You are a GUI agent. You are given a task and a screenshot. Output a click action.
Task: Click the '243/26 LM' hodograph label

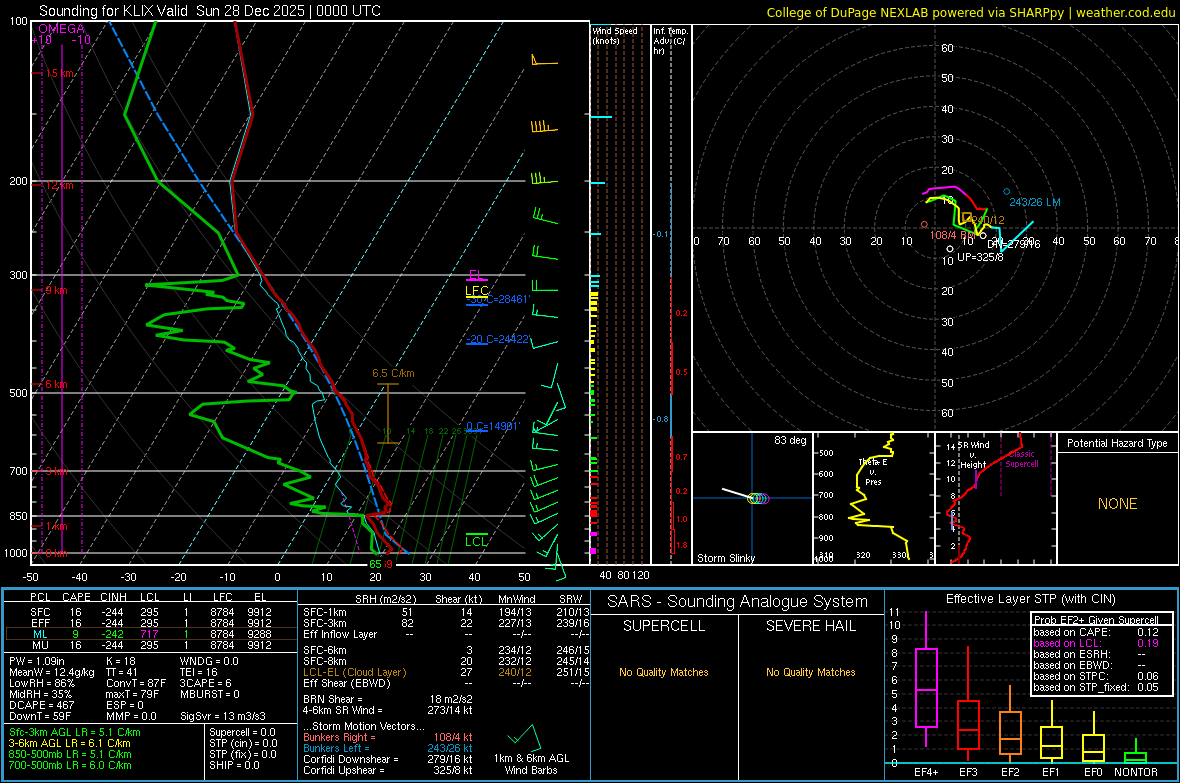click(1035, 202)
